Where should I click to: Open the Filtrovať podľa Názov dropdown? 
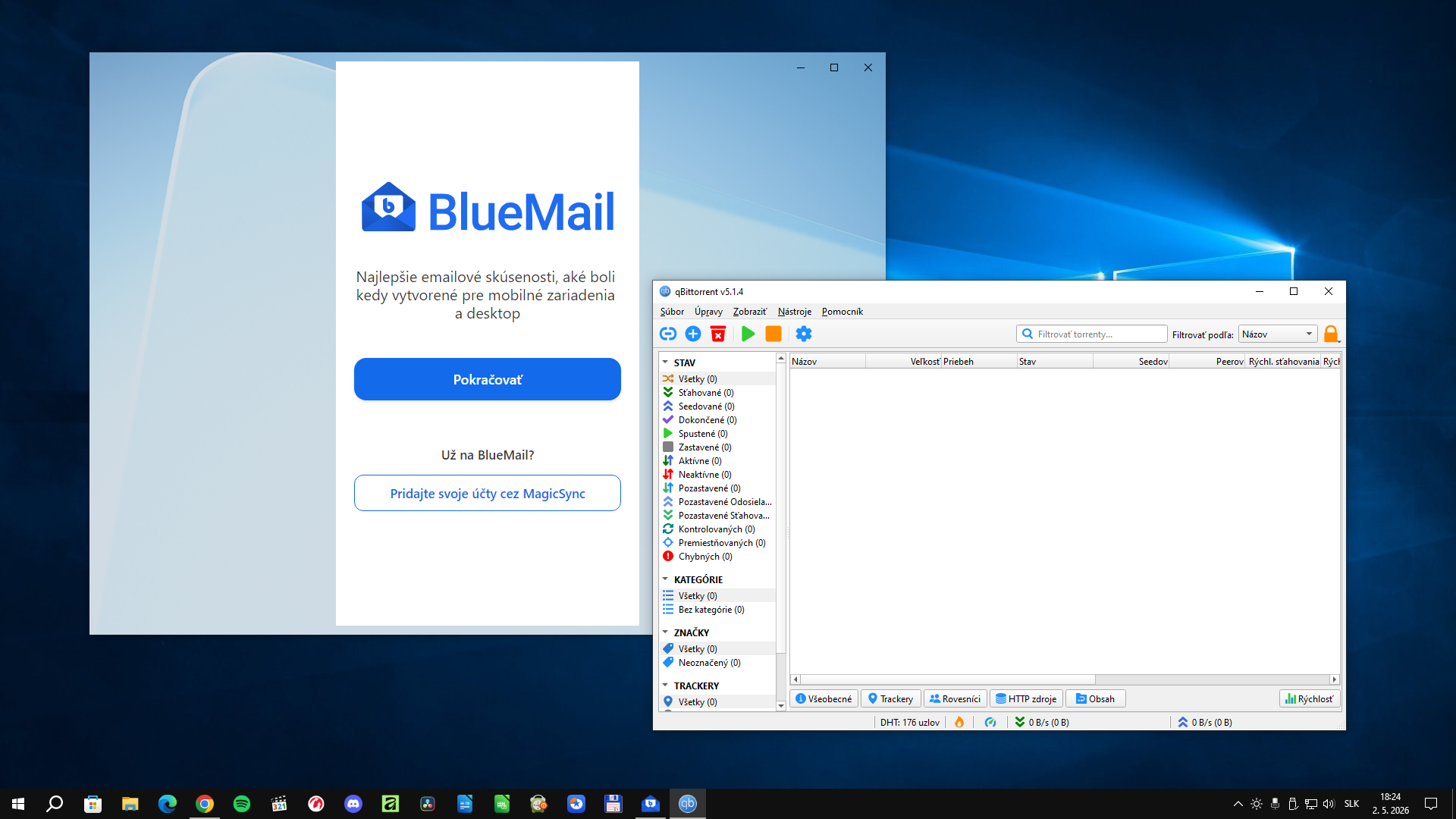[1278, 334]
